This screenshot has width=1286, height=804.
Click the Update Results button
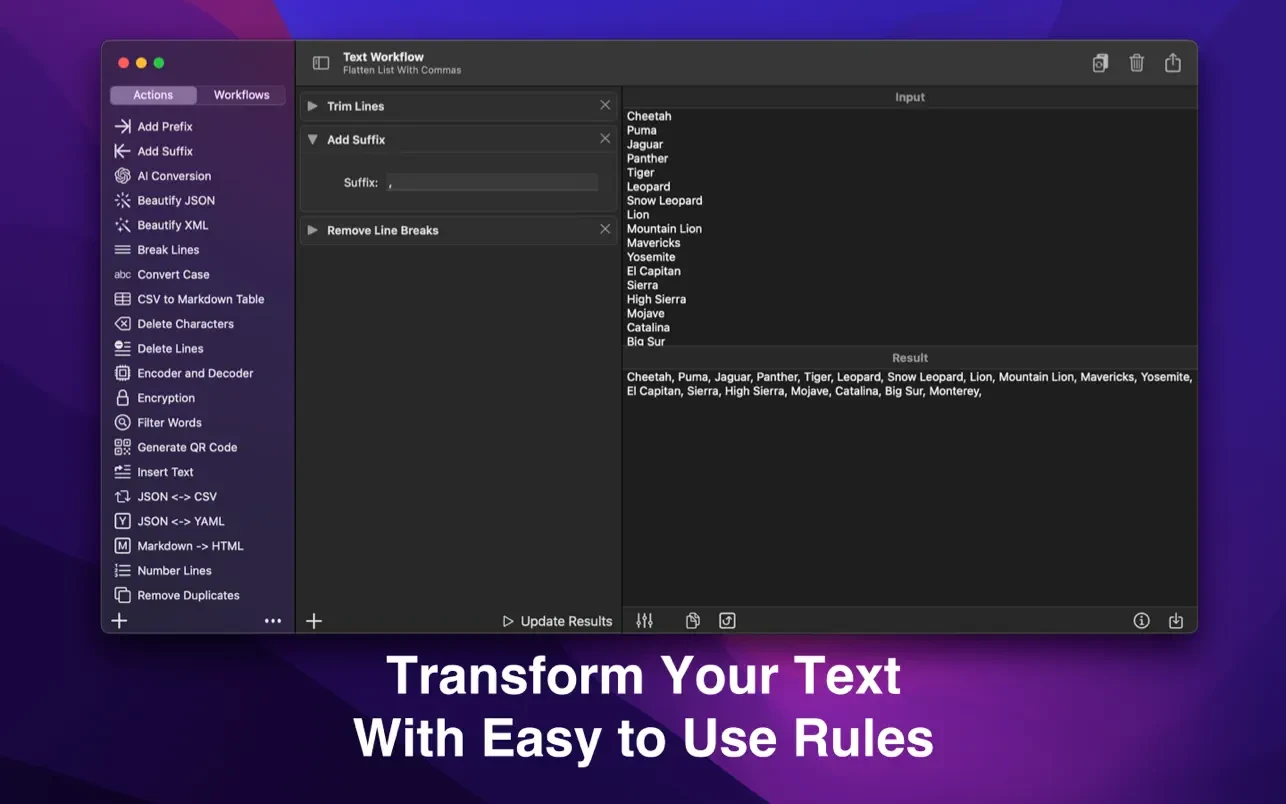pyautogui.click(x=557, y=620)
